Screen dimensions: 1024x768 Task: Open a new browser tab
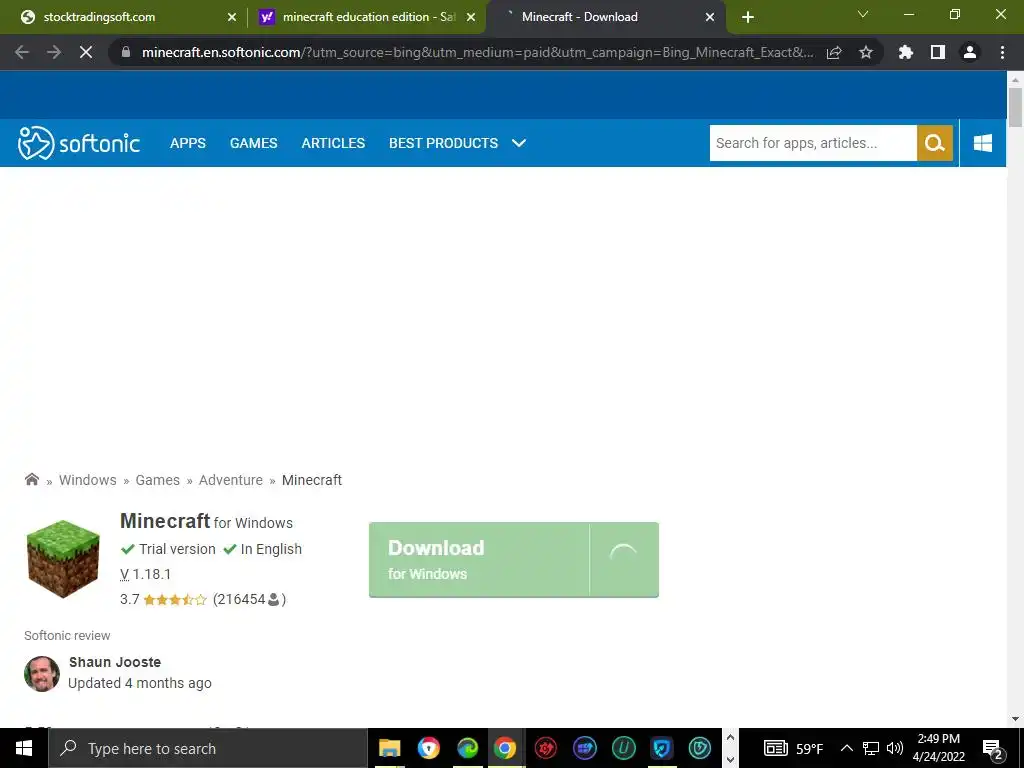(x=748, y=17)
